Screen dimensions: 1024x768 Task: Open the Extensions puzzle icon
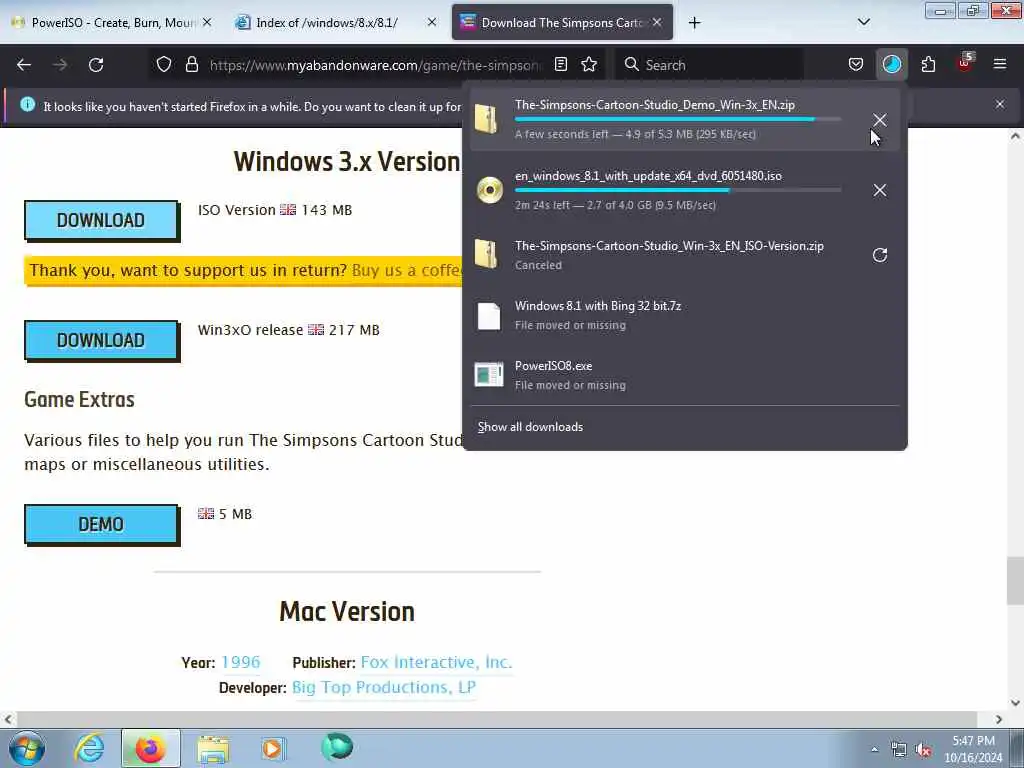click(928, 65)
